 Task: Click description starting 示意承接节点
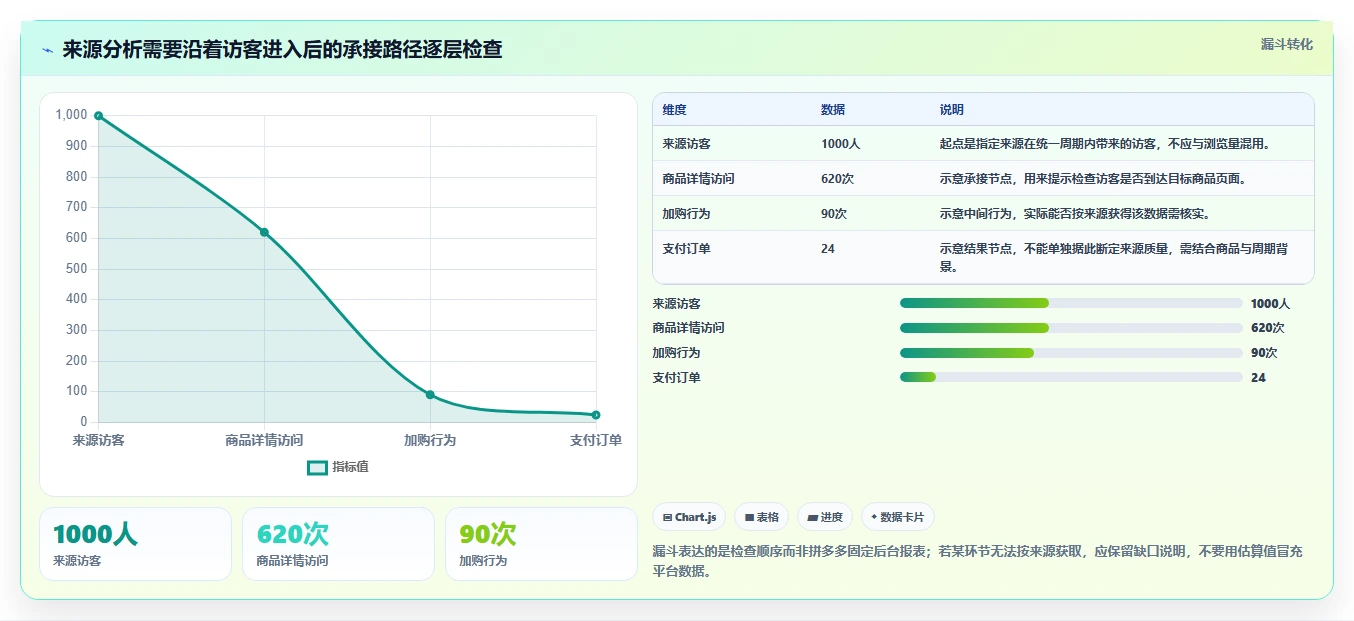pyautogui.click(x=1093, y=179)
